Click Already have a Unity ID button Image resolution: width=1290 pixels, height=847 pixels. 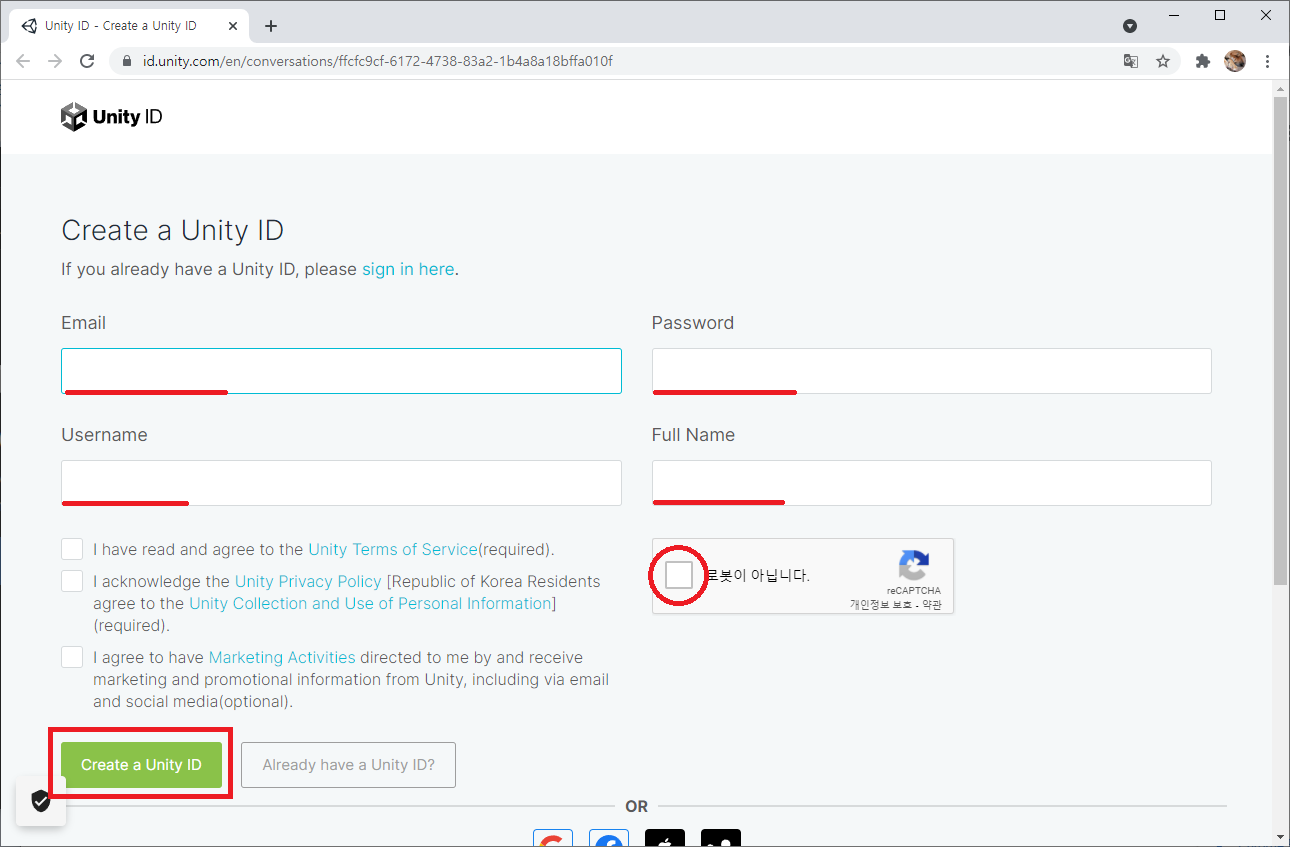[x=348, y=765]
